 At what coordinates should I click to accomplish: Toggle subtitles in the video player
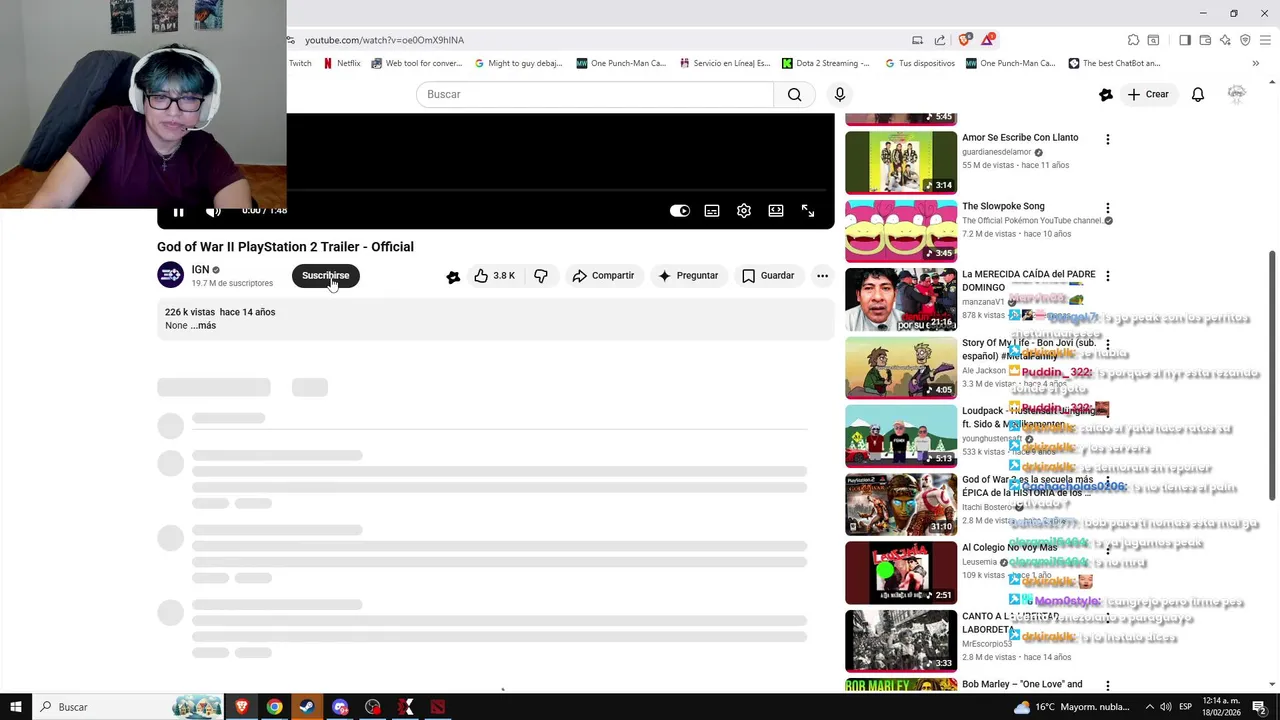(x=712, y=211)
